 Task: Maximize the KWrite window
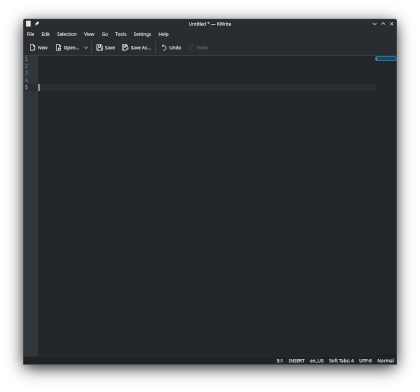point(383,24)
